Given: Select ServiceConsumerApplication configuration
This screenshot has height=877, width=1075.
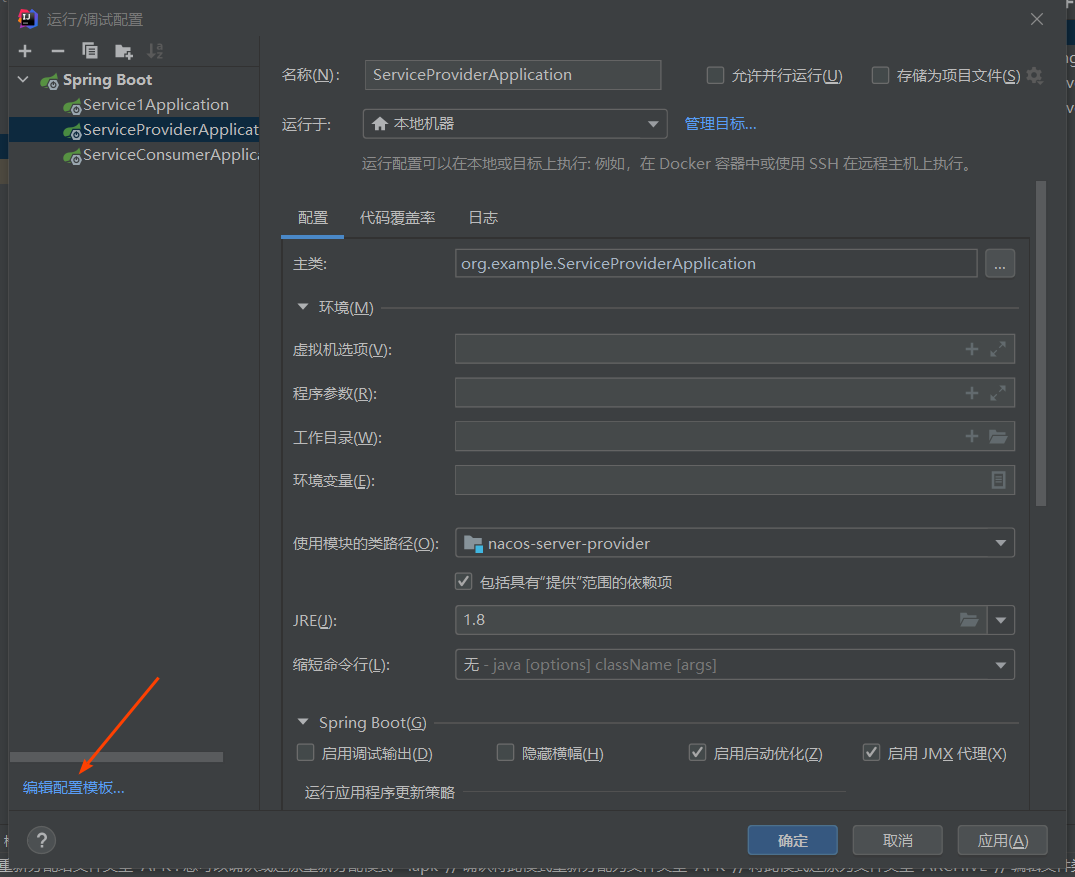Looking at the screenshot, I should (x=160, y=155).
